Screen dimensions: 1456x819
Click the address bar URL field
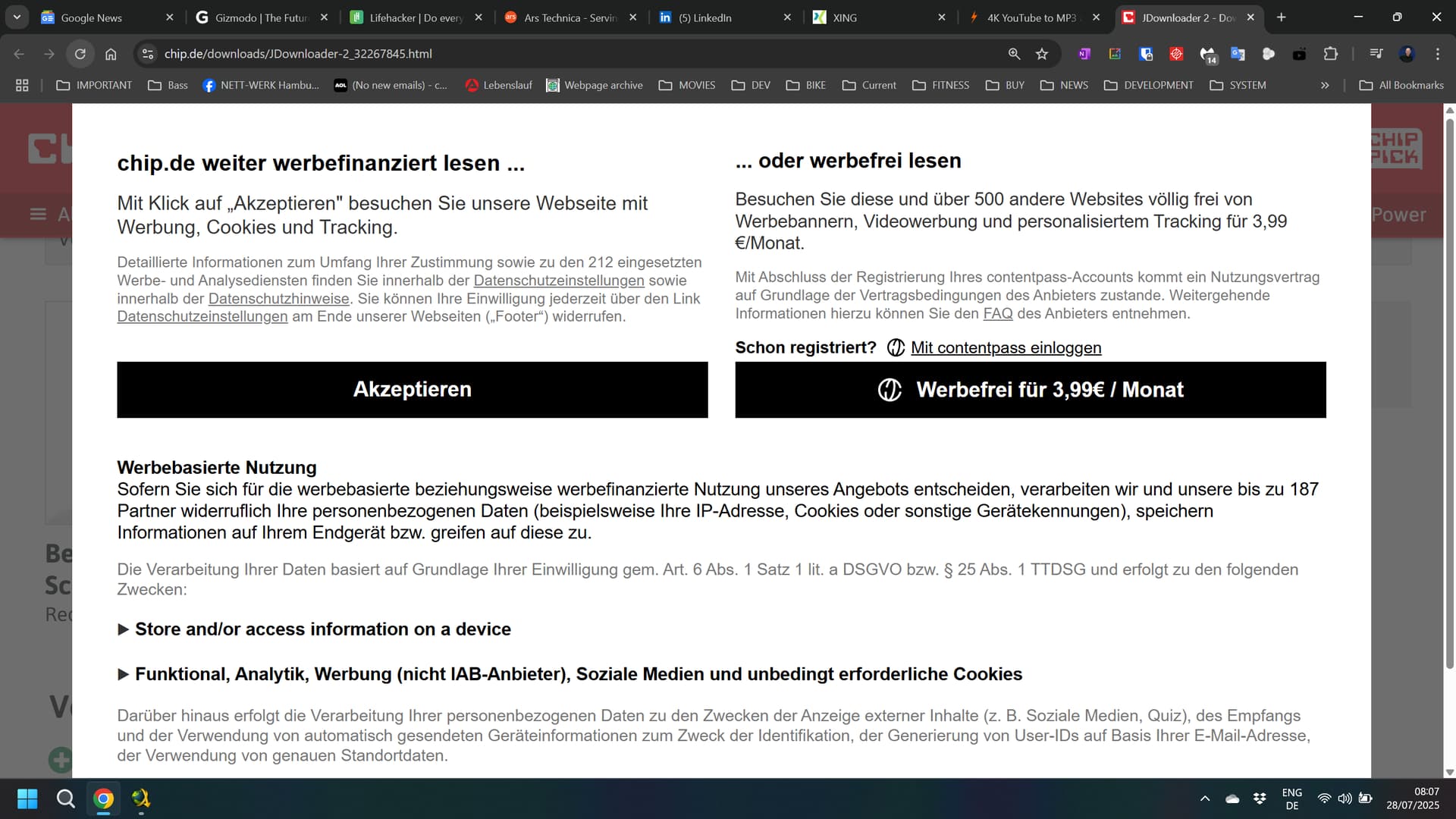(x=576, y=54)
